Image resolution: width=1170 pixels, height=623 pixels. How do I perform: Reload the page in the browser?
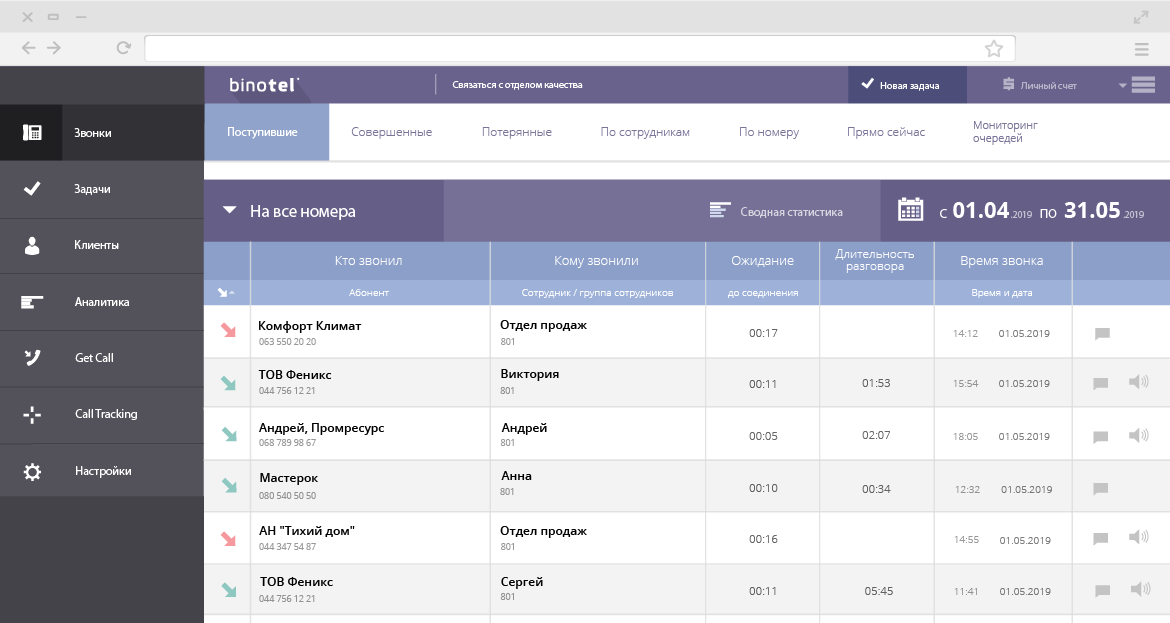click(123, 48)
